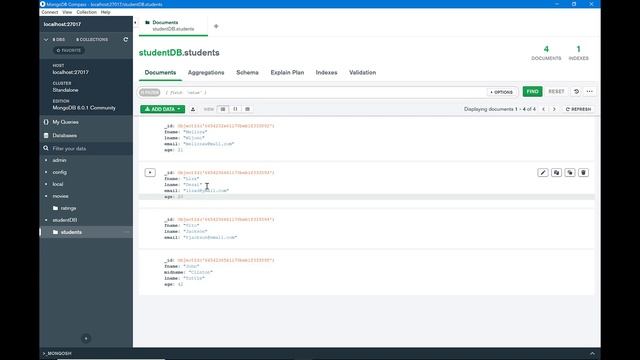Expand the config database
Screen dimensions: 640x360
pos(46,172)
